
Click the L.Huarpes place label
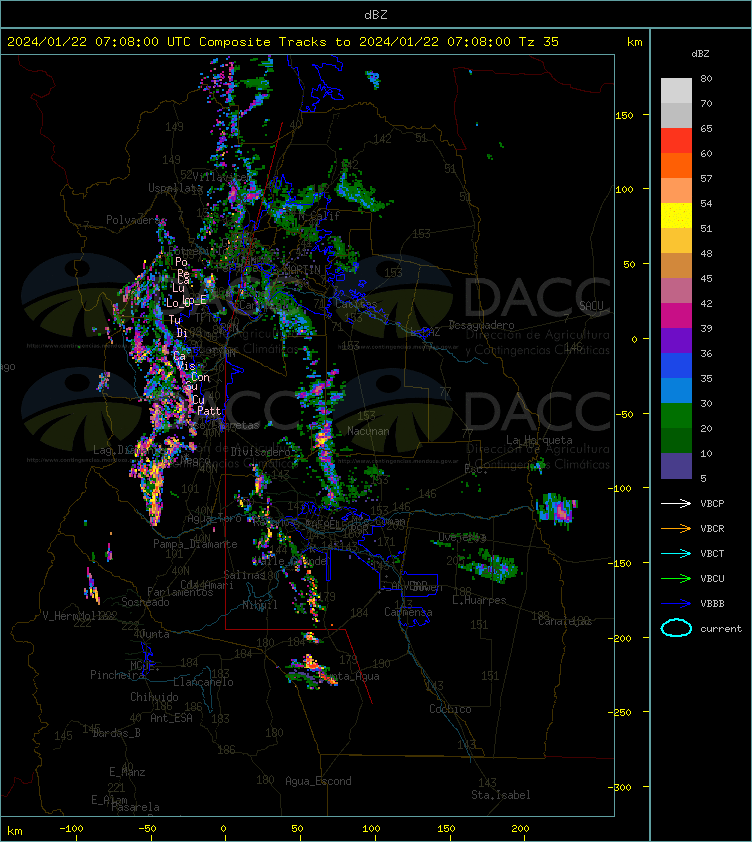click(x=479, y=600)
